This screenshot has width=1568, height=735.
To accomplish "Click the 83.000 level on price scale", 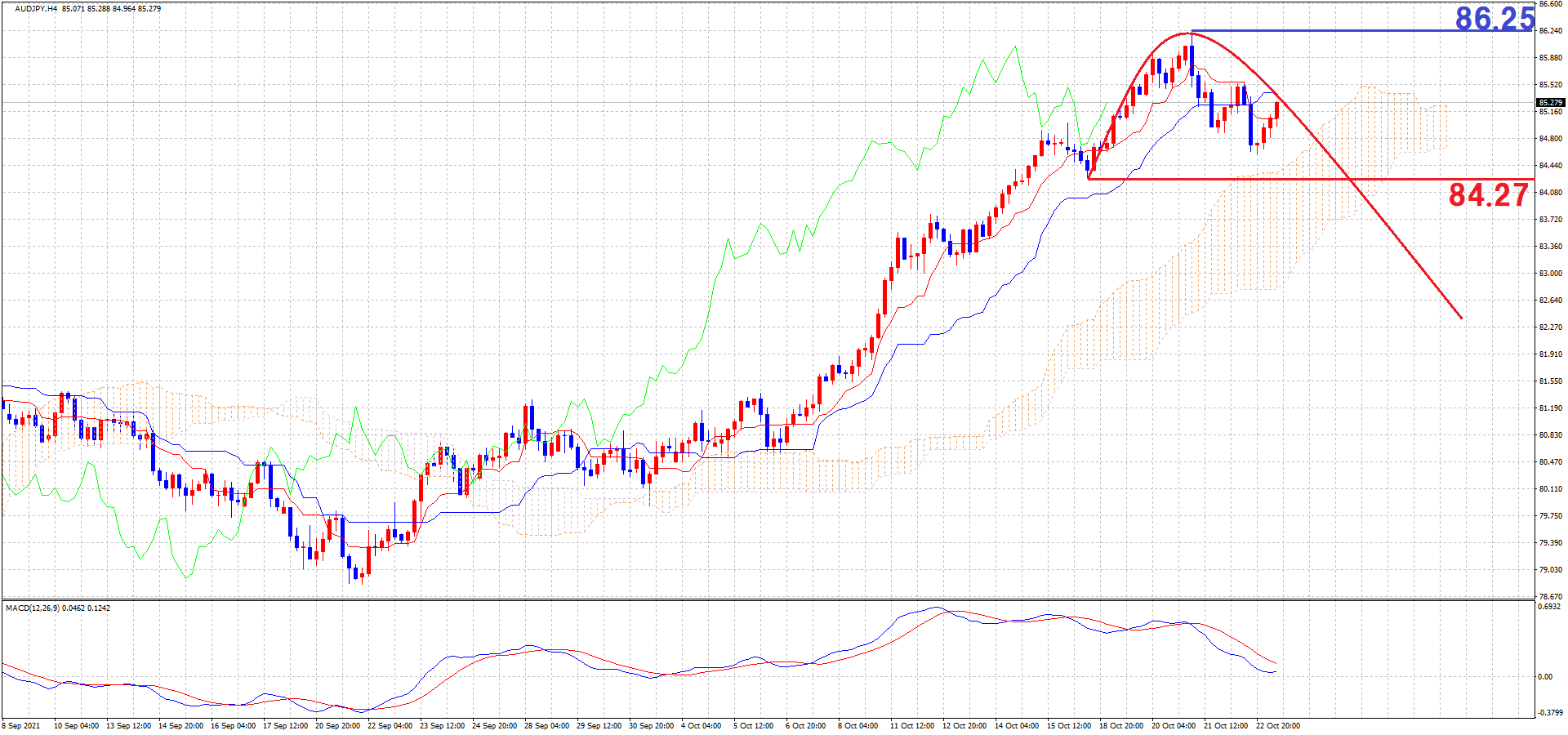I will (1550, 274).
